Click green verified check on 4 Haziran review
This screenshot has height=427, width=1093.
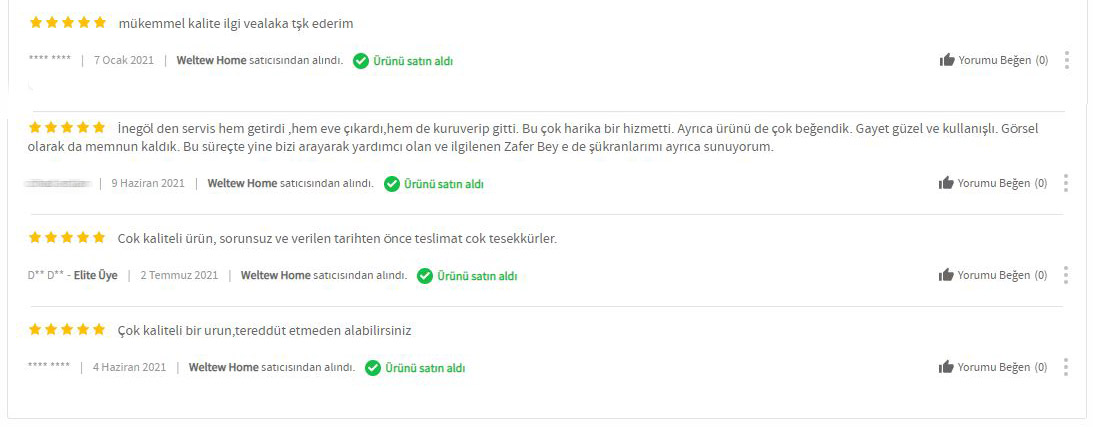(373, 368)
